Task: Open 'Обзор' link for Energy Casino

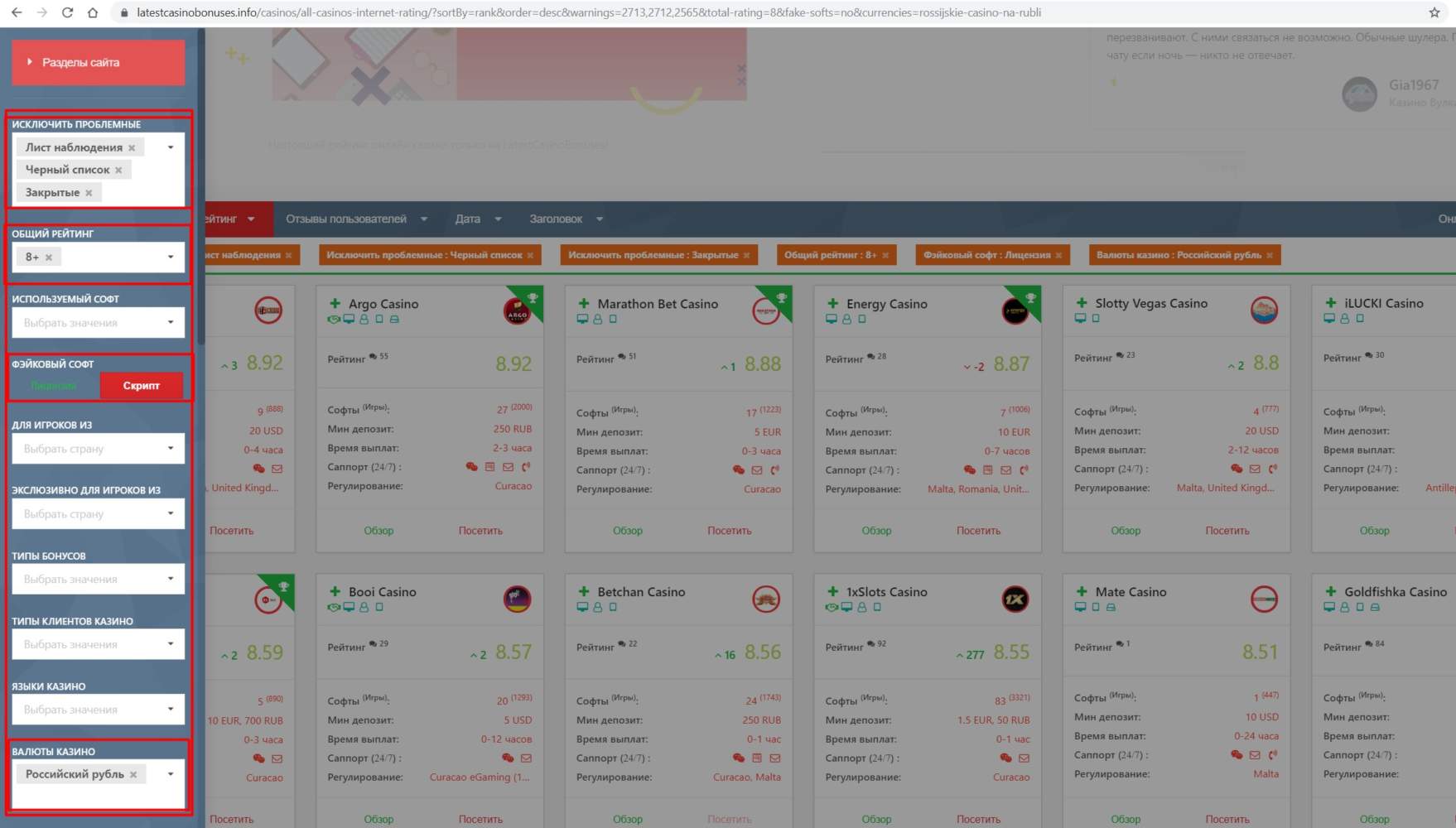Action: point(876,531)
